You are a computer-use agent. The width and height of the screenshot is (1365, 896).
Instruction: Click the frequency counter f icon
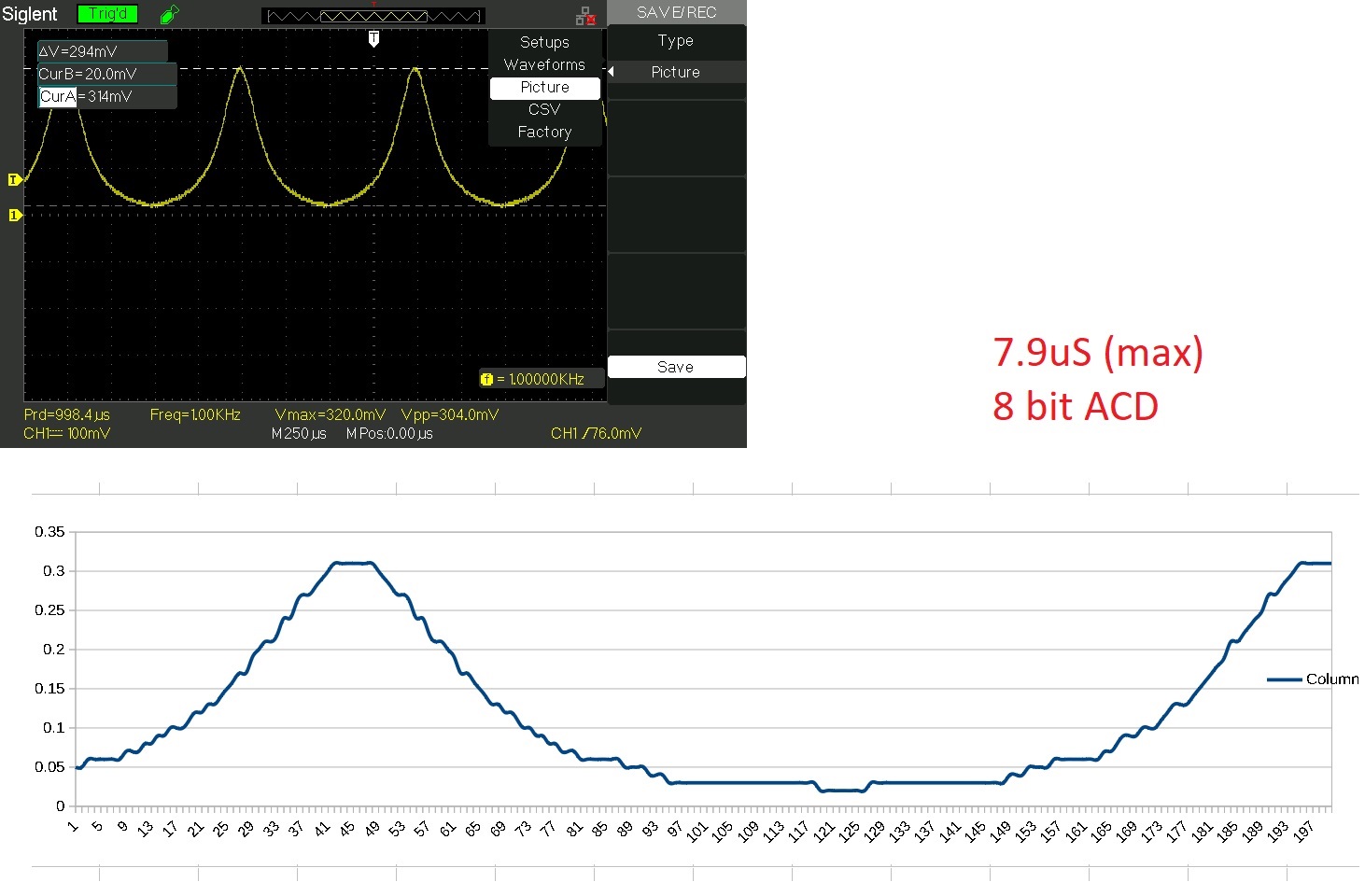(486, 379)
